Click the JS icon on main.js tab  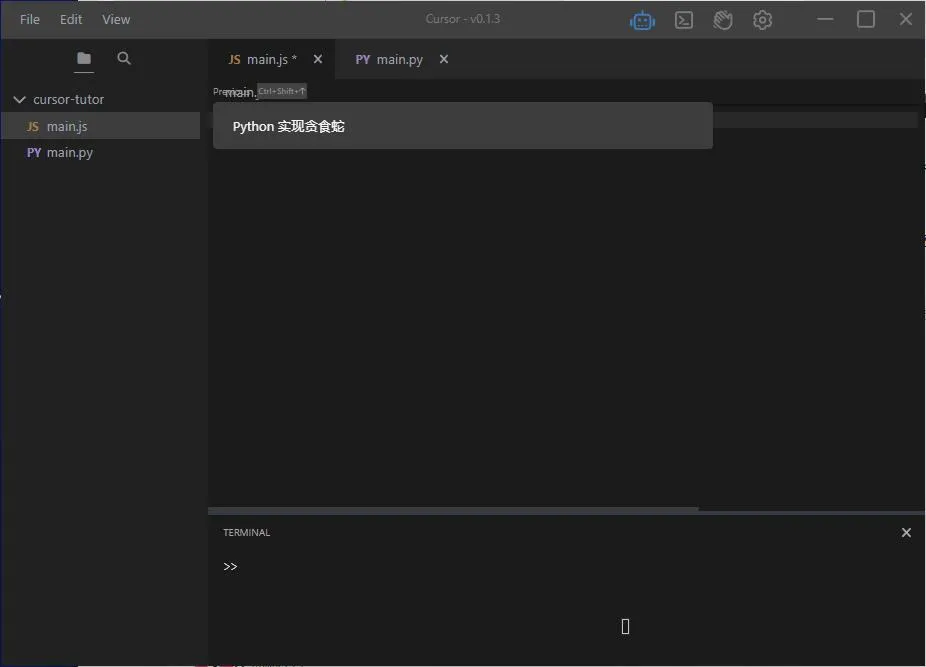(x=234, y=60)
